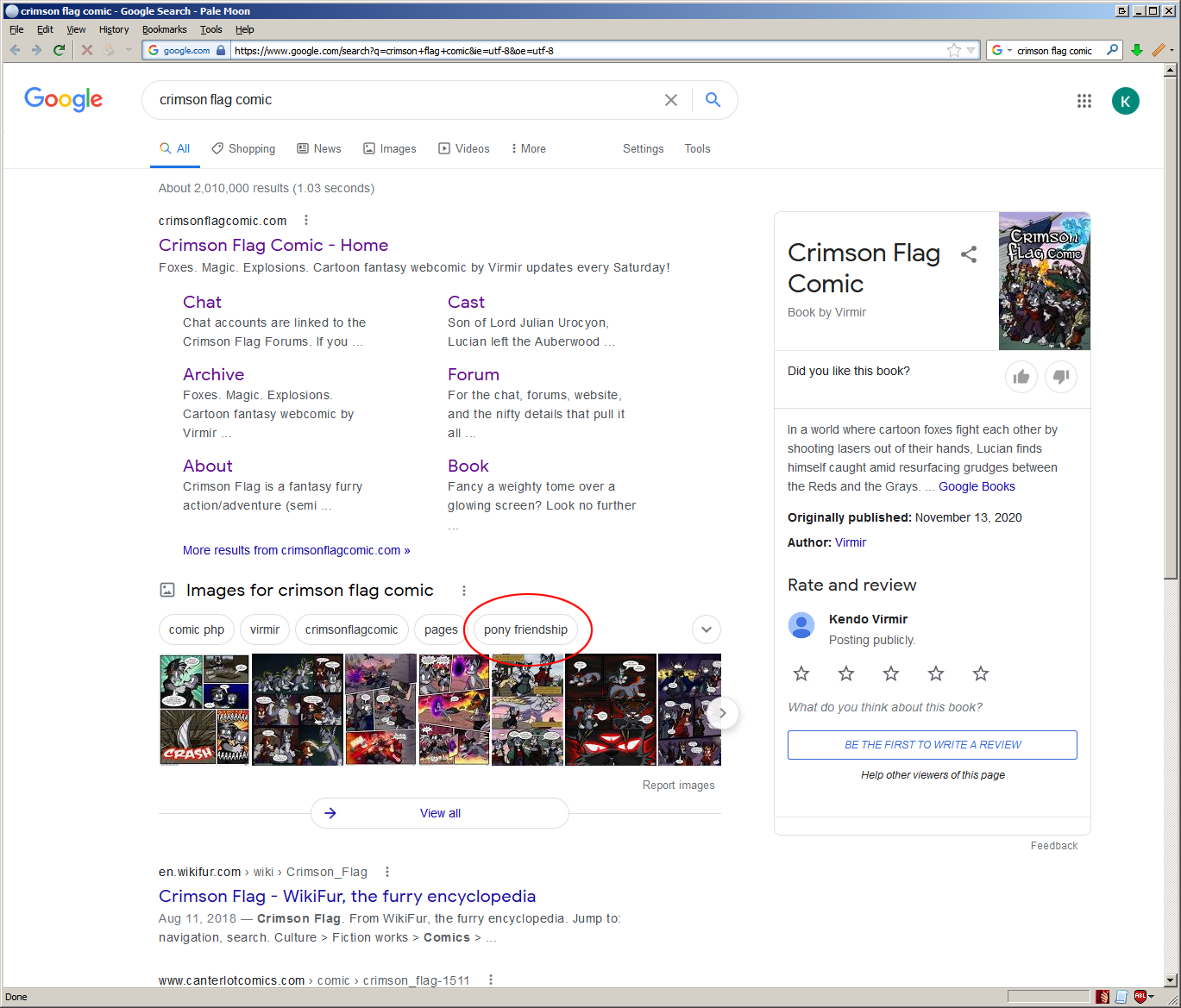Viewport: 1181px width, 1008px height.
Task: Open the More search options dropdown
Action: tap(528, 148)
